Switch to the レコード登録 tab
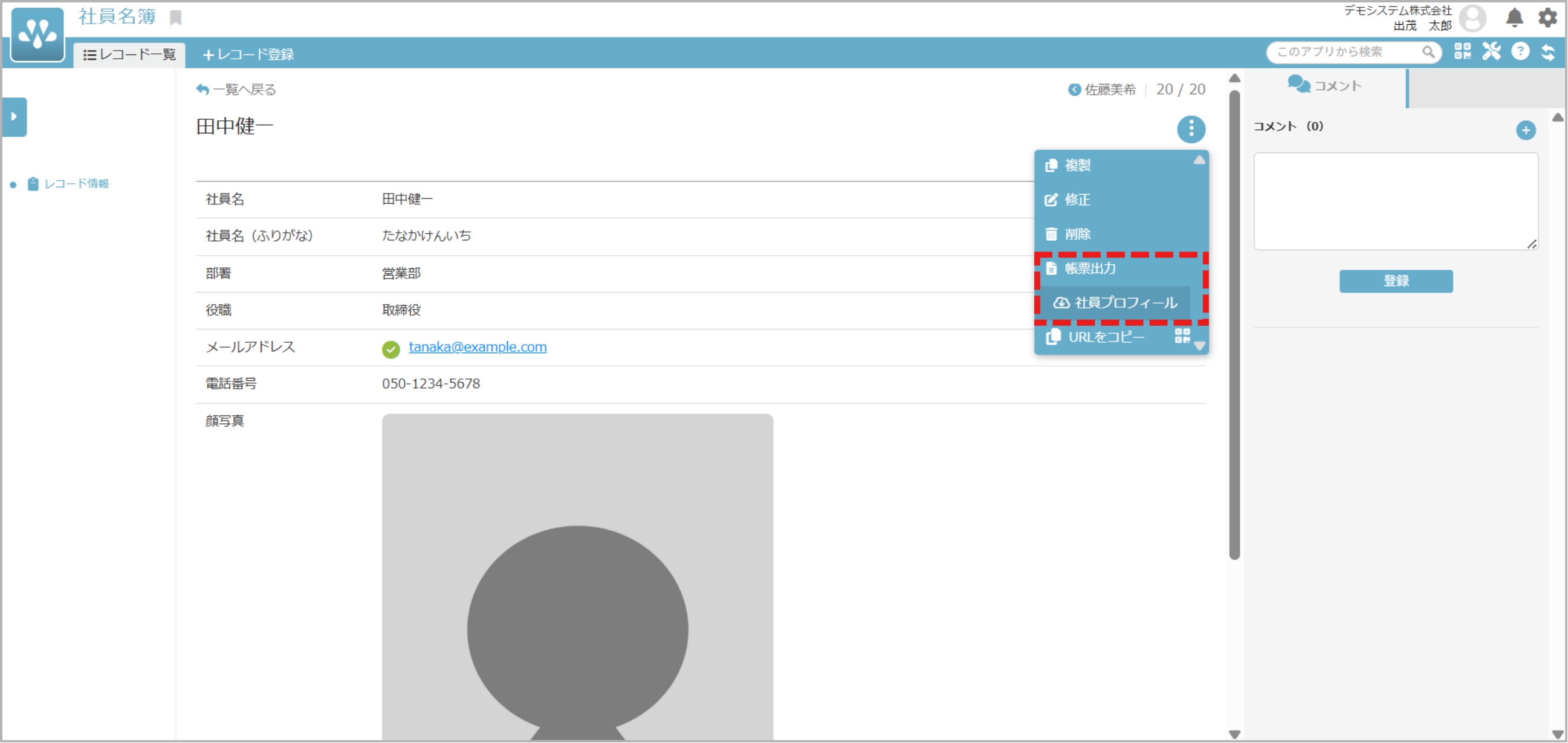 click(248, 55)
